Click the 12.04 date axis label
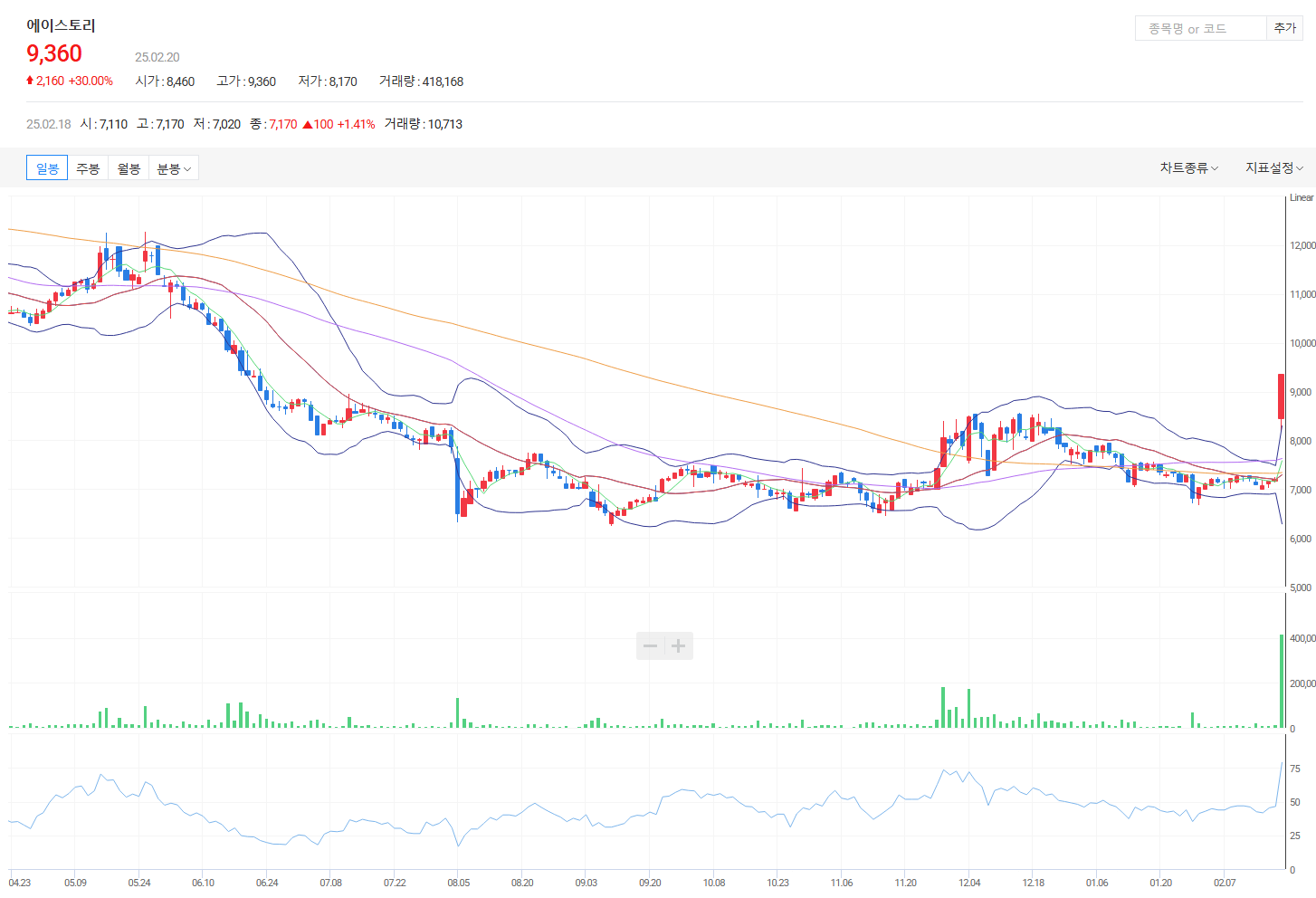 (x=969, y=883)
